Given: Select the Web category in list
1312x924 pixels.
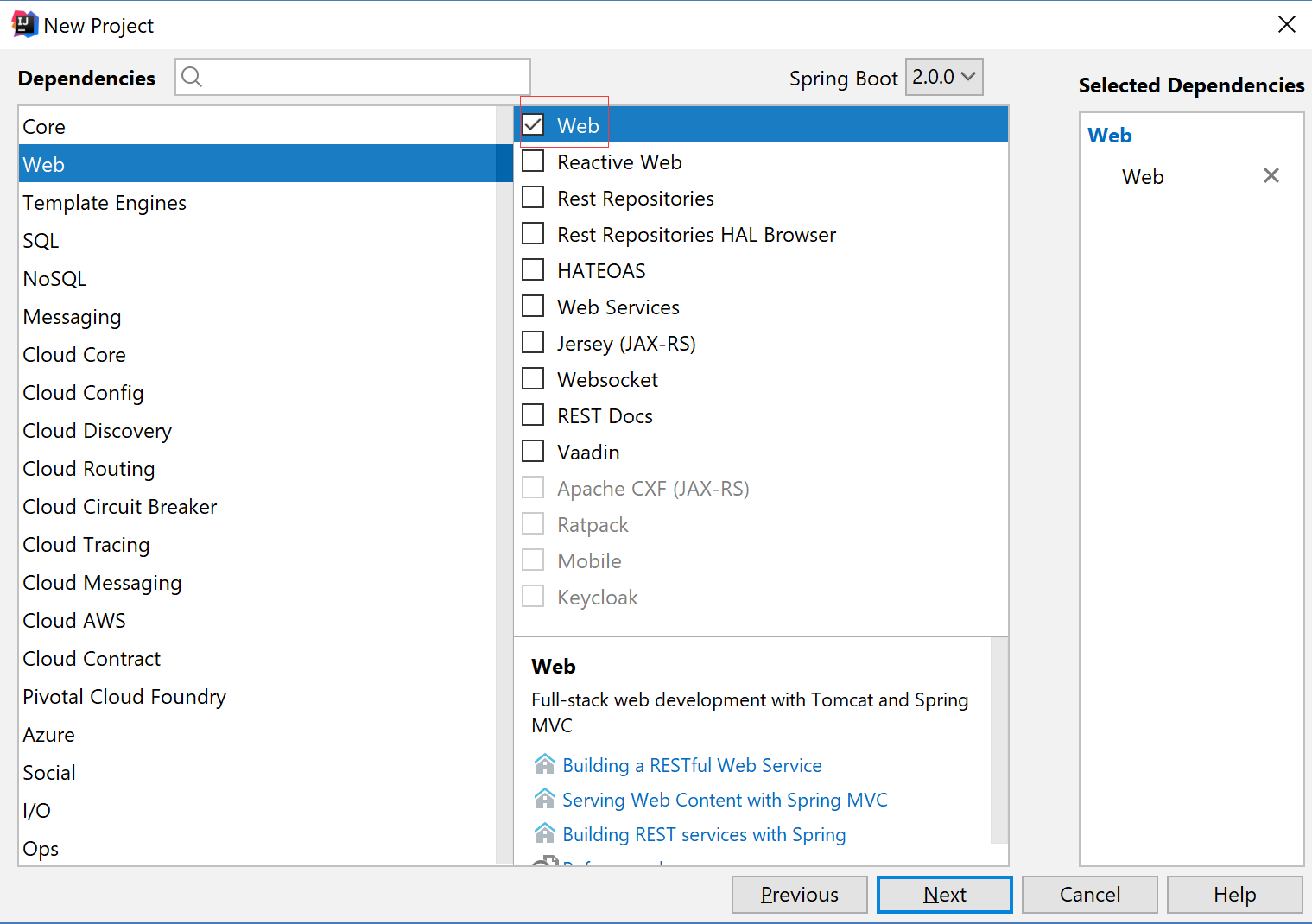Looking at the screenshot, I should click(x=257, y=164).
